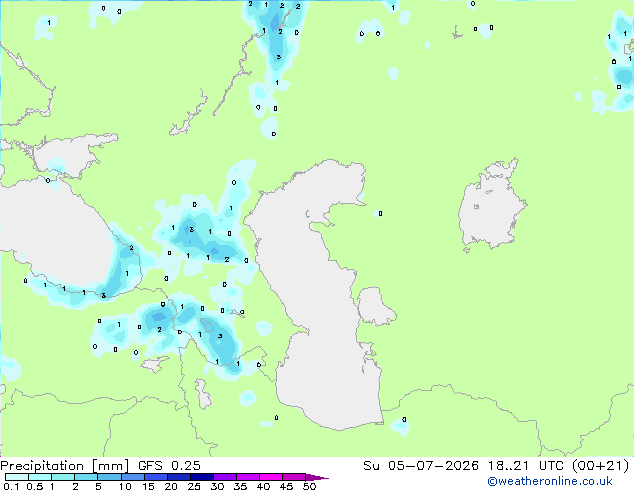Click the 20 to 25 mm legend swatch

[178, 477]
